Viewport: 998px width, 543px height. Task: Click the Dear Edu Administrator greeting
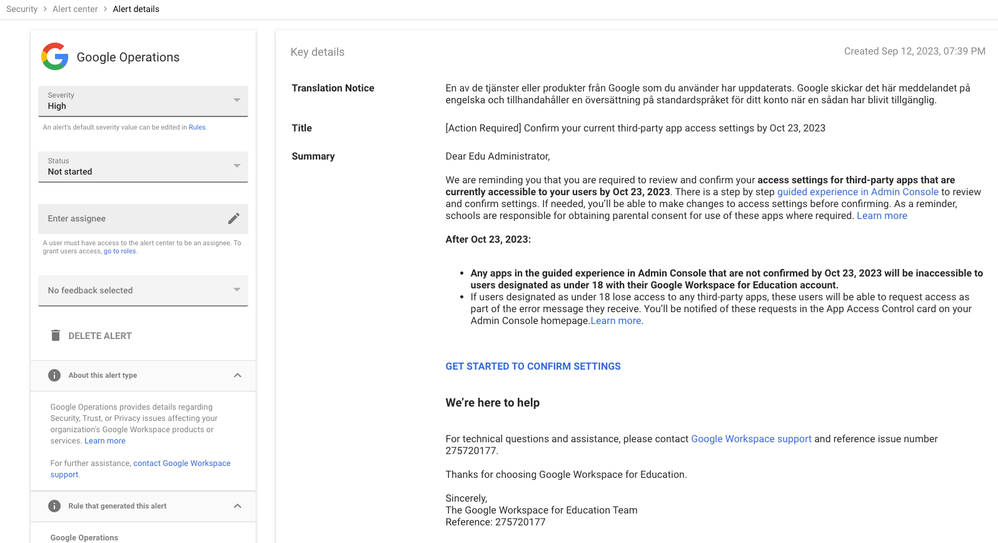coord(498,156)
